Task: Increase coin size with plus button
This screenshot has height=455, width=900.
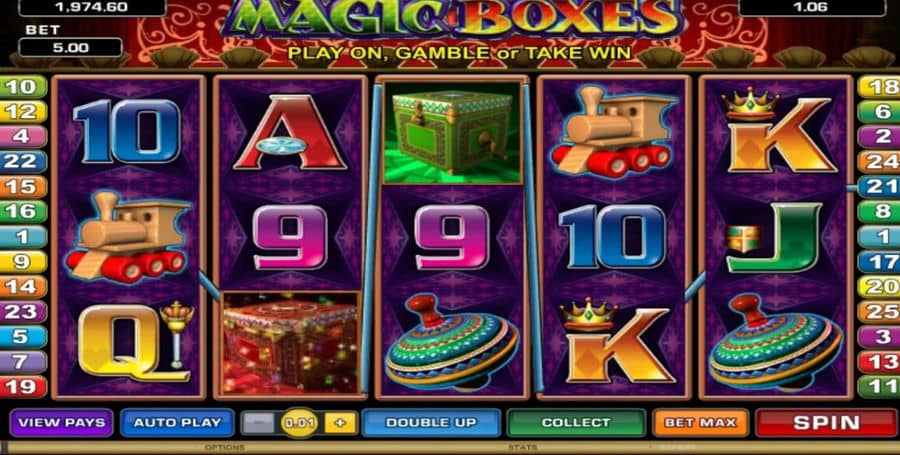Action: coord(340,423)
